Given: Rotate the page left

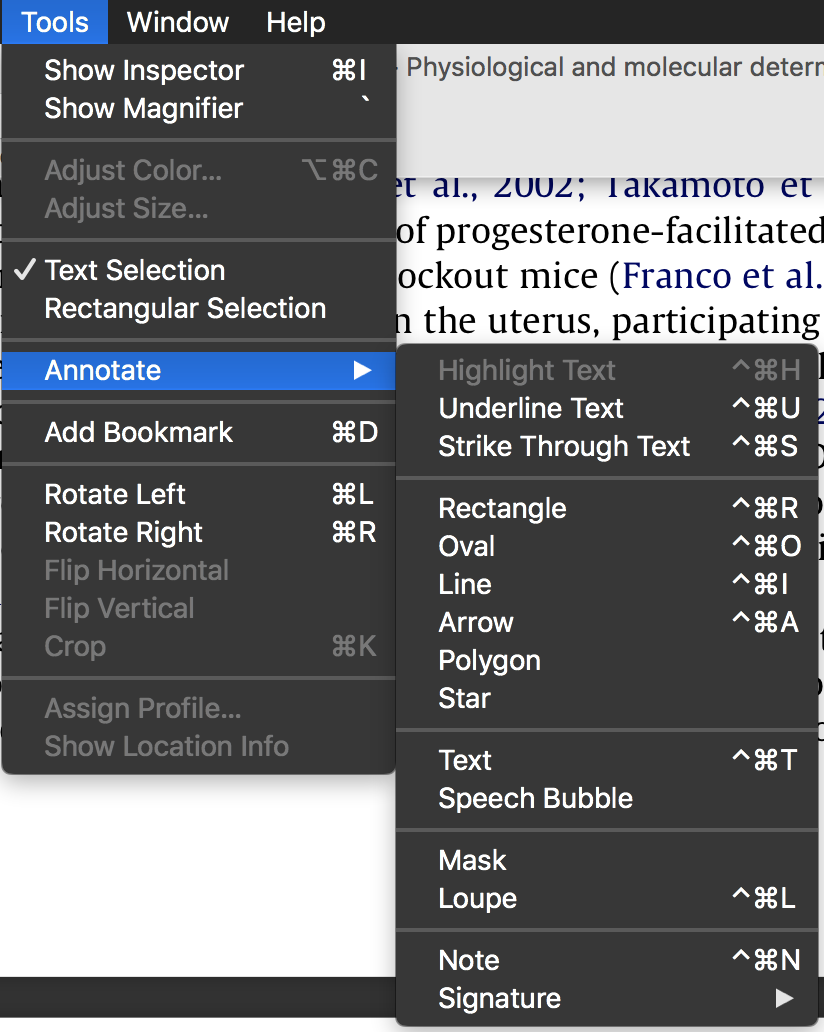Looking at the screenshot, I should [115, 494].
